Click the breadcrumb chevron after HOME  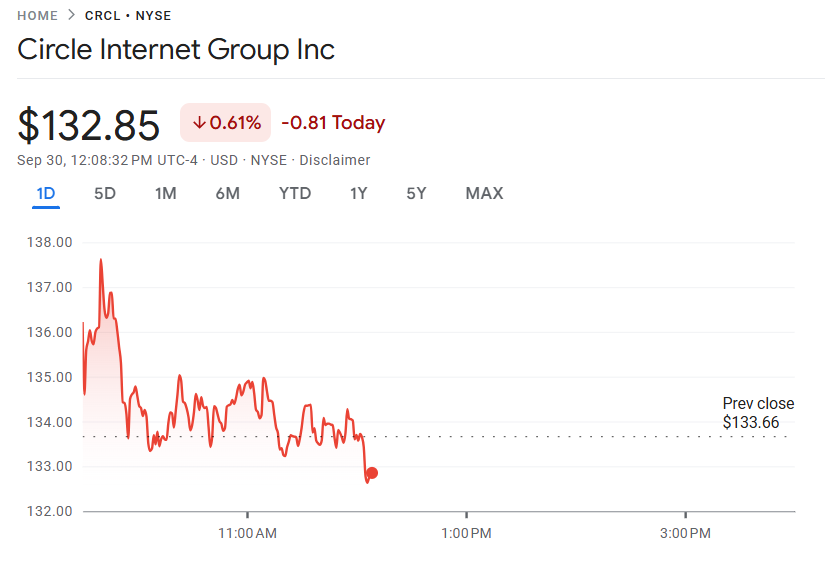71,16
